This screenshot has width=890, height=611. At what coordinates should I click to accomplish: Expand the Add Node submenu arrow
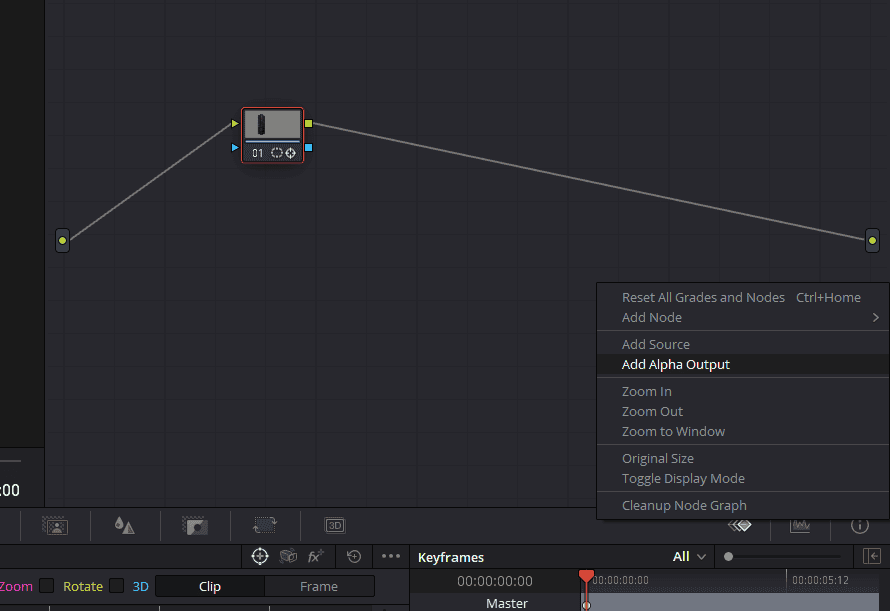coord(875,317)
